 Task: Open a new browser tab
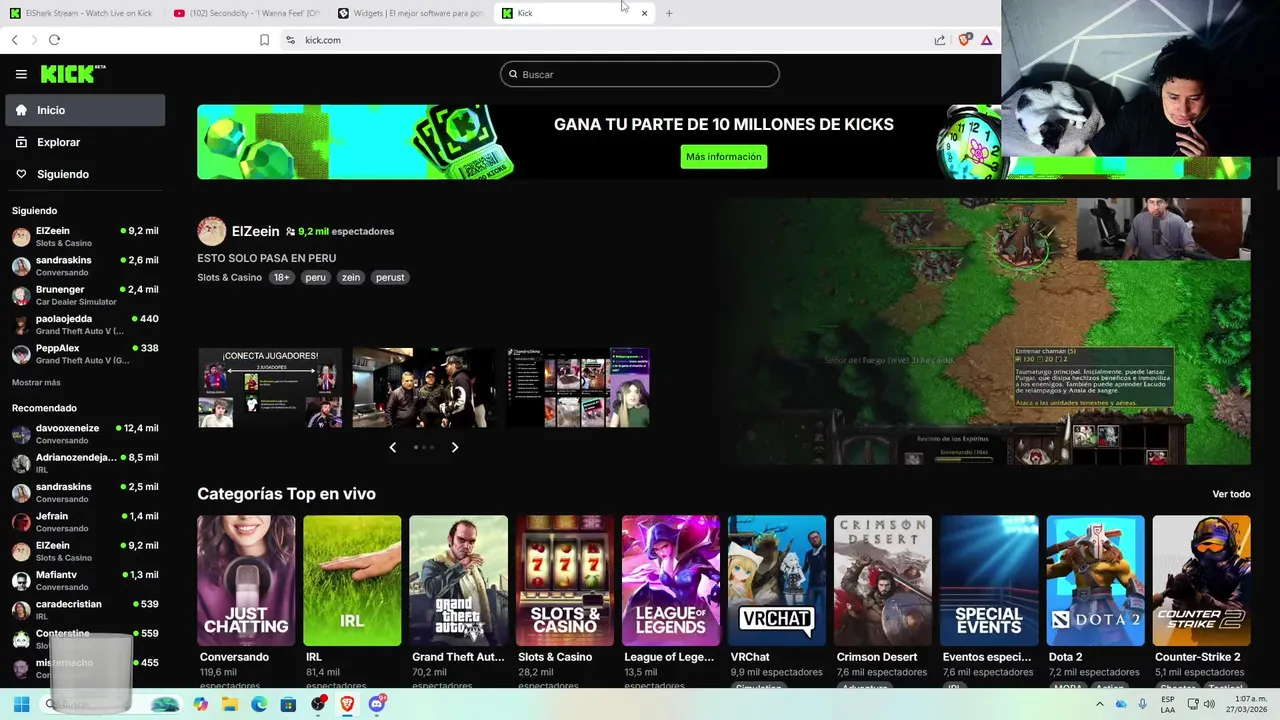pos(669,13)
